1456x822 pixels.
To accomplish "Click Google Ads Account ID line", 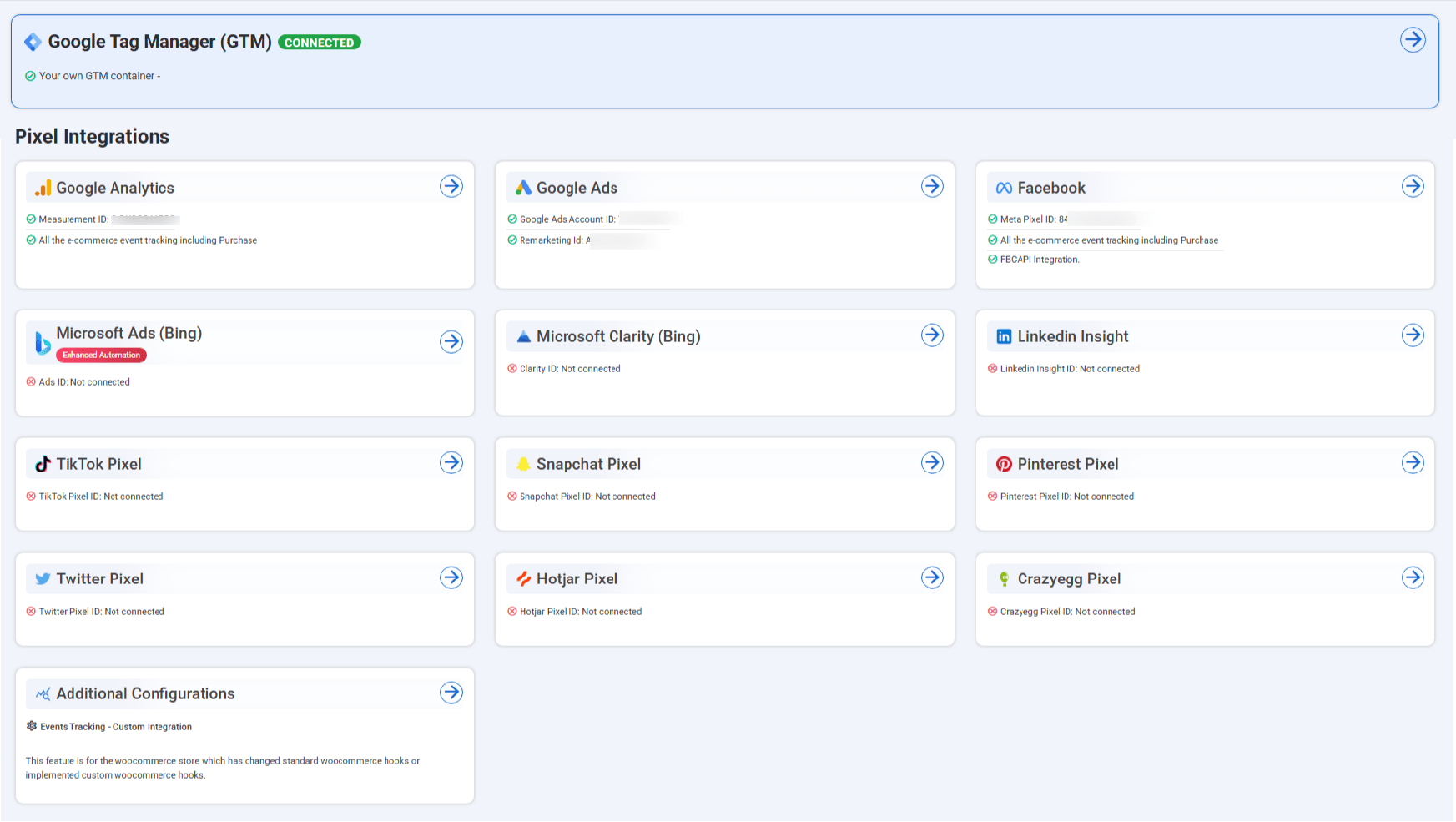I will pyautogui.click(x=594, y=219).
